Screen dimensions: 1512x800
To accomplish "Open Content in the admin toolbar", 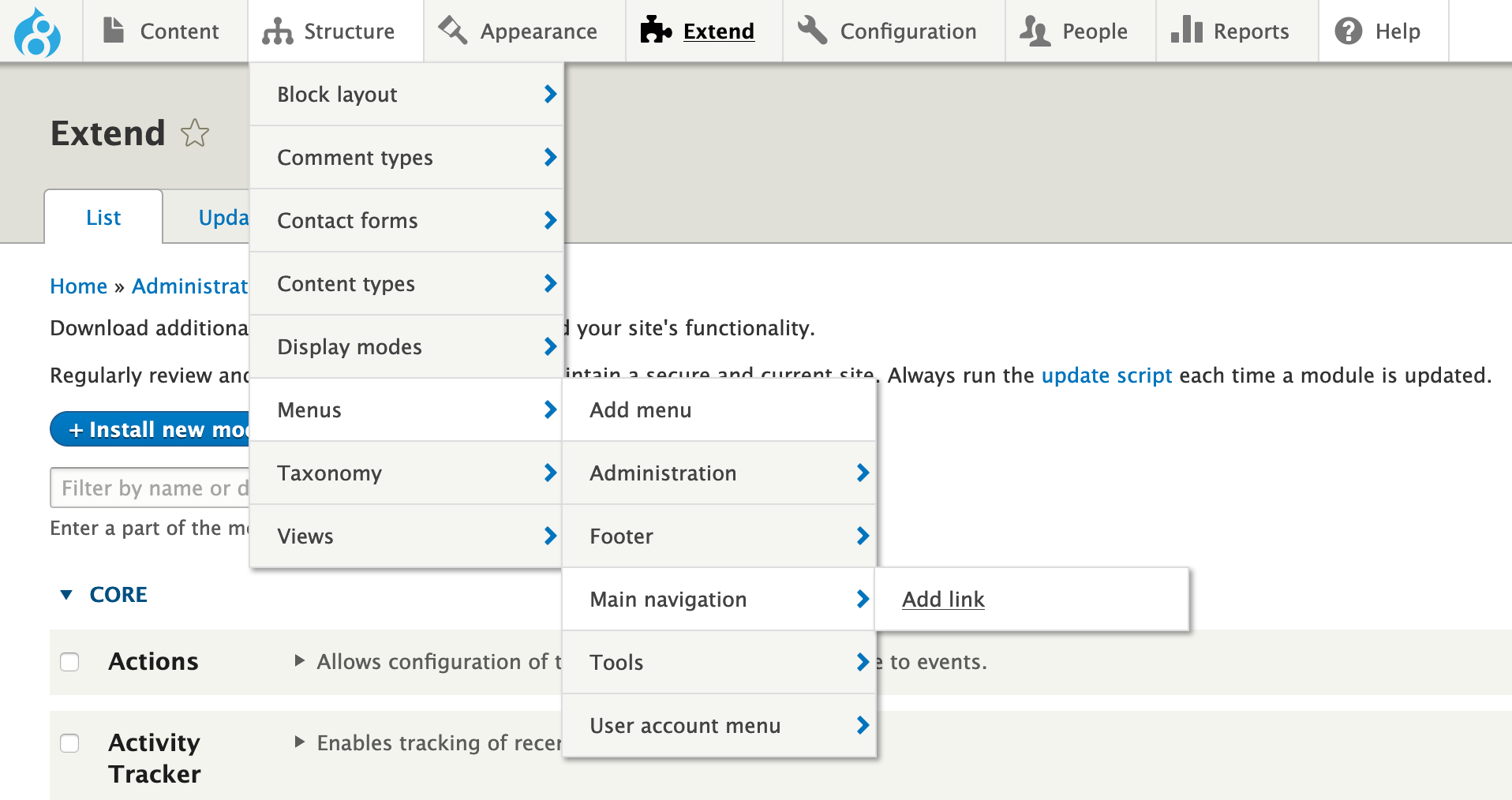I will tap(165, 31).
